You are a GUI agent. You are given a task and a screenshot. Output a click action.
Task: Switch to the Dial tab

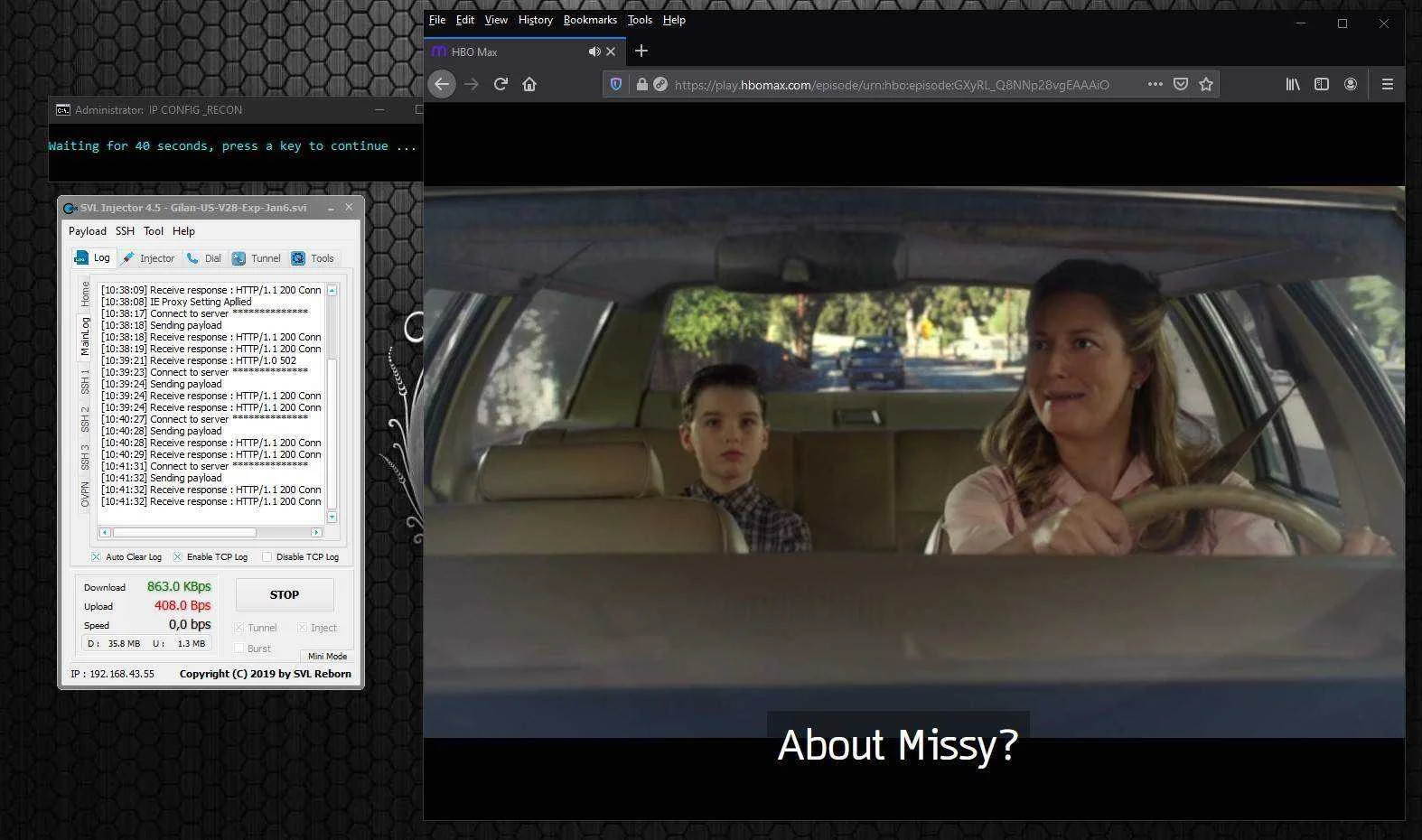coord(204,258)
